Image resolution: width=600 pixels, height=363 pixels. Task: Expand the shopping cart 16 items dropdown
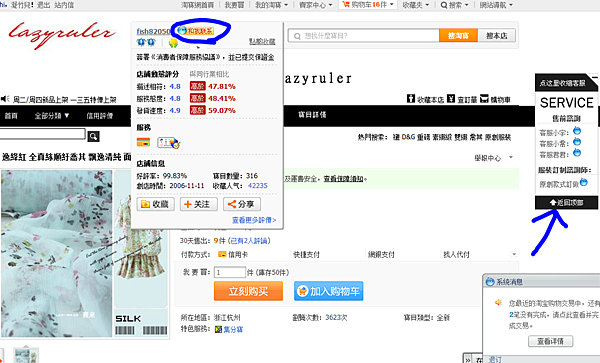(x=367, y=5)
